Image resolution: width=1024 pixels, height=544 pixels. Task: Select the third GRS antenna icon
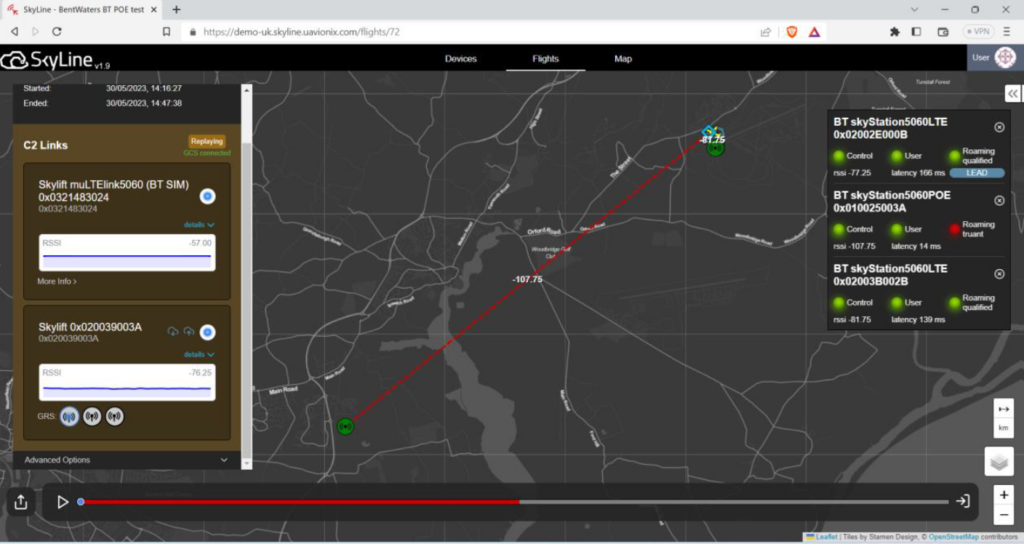[x=114, y=416]
